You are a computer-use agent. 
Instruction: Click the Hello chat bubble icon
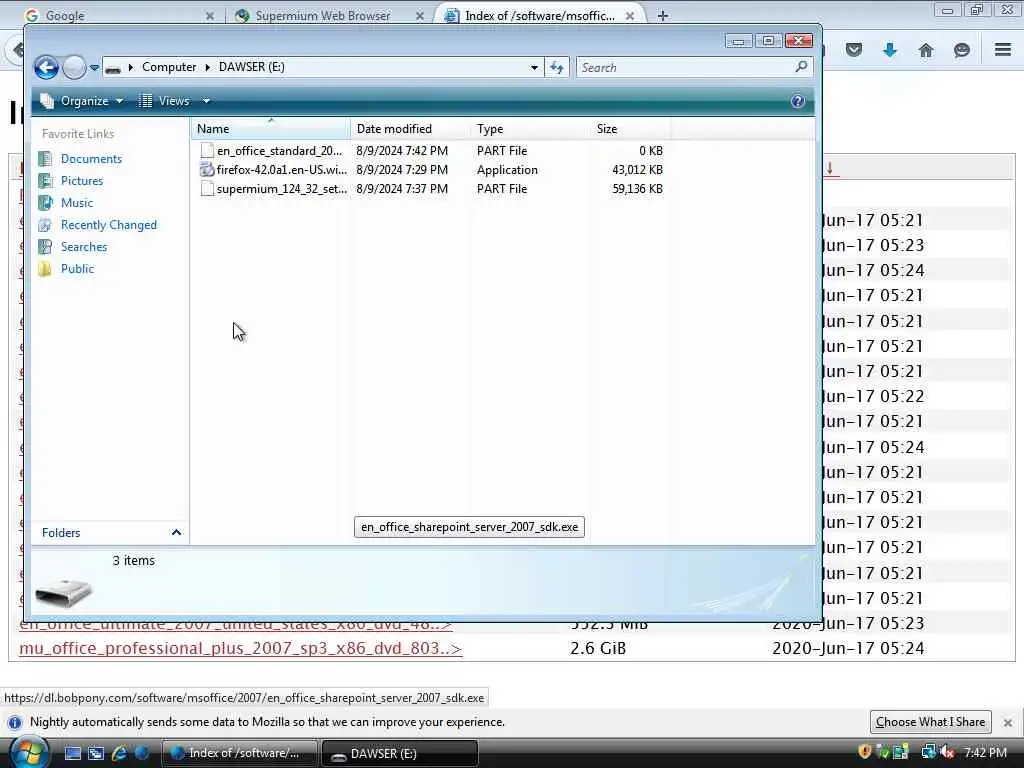[961, 50]
